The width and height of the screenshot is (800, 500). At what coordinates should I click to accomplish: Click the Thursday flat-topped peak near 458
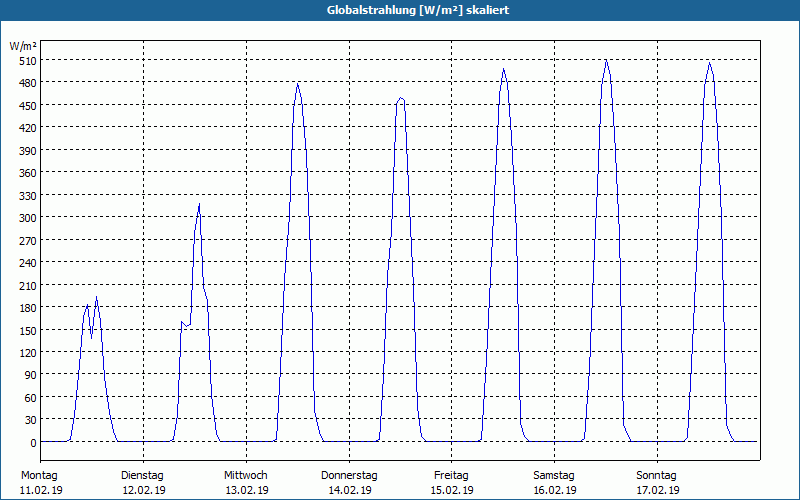pos(401,98)
